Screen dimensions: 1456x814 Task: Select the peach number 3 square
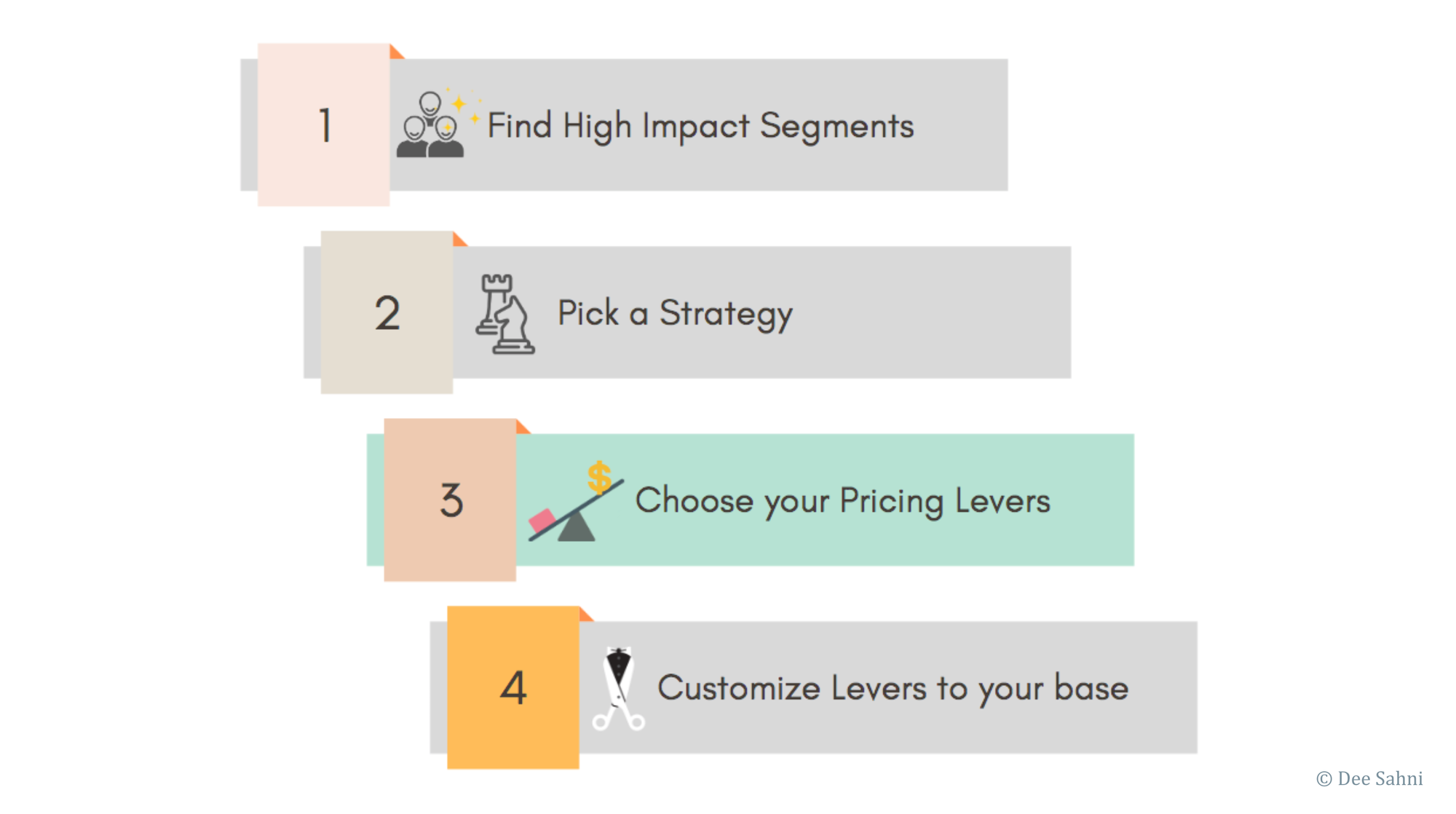click(x=450, y=499)
